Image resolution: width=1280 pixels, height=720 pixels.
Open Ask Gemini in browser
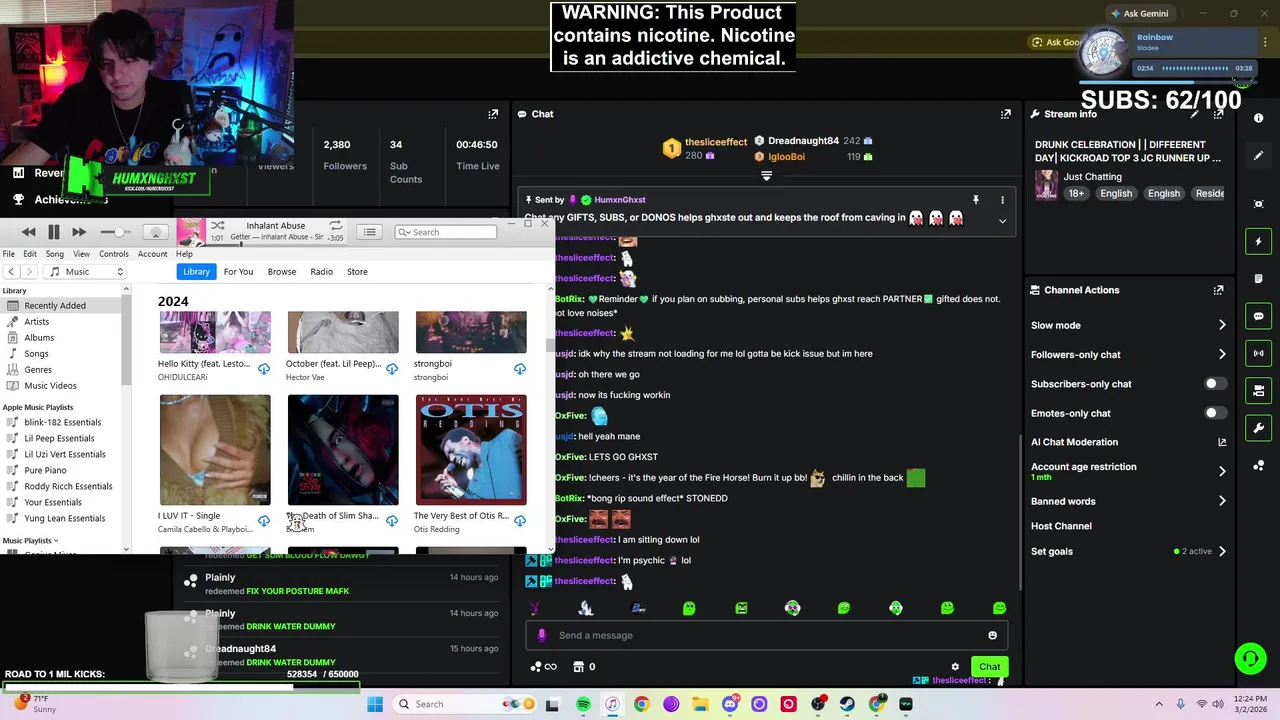point(1139,13)
